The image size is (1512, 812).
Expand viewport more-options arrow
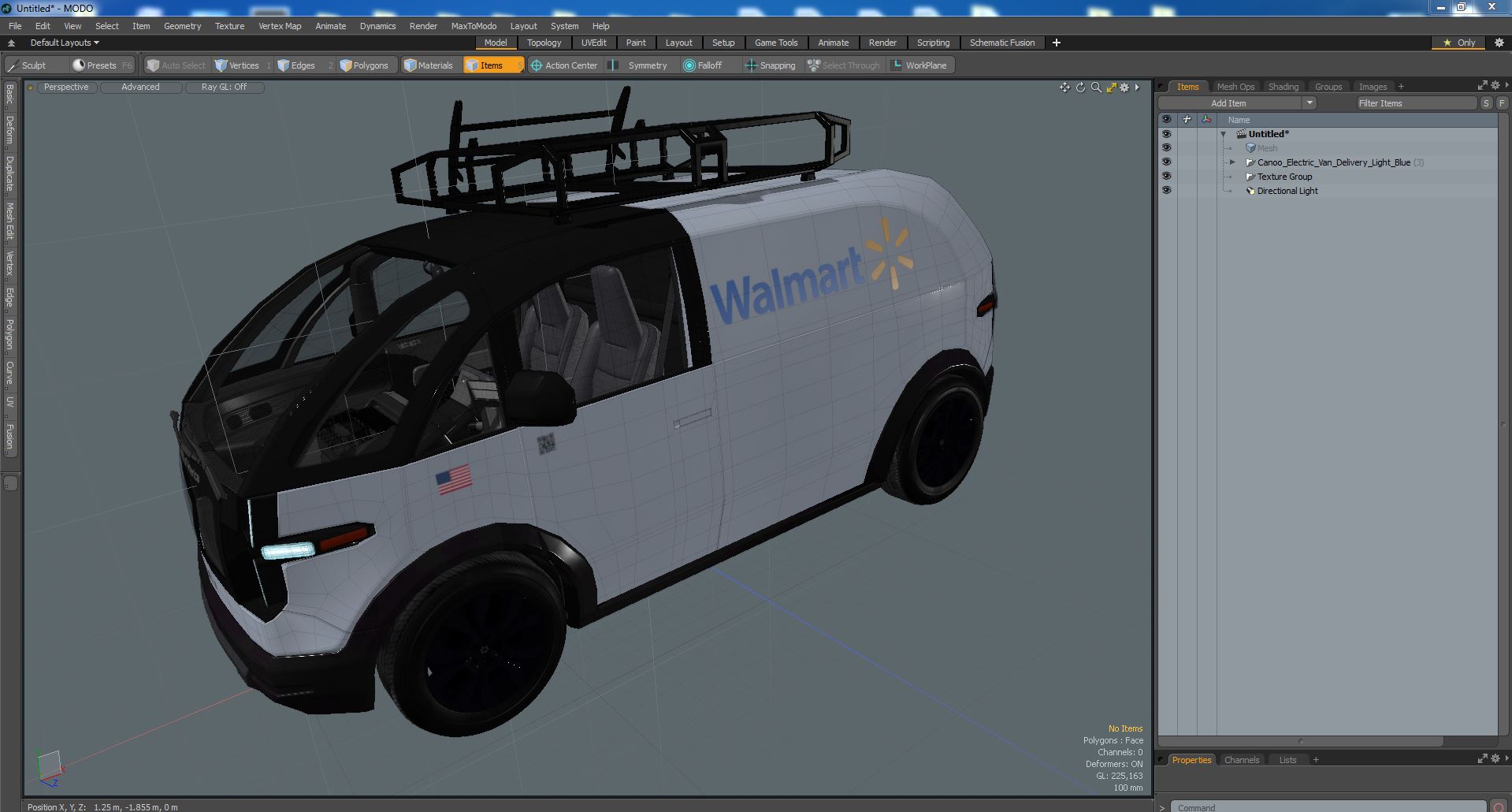pos(1137,88)
